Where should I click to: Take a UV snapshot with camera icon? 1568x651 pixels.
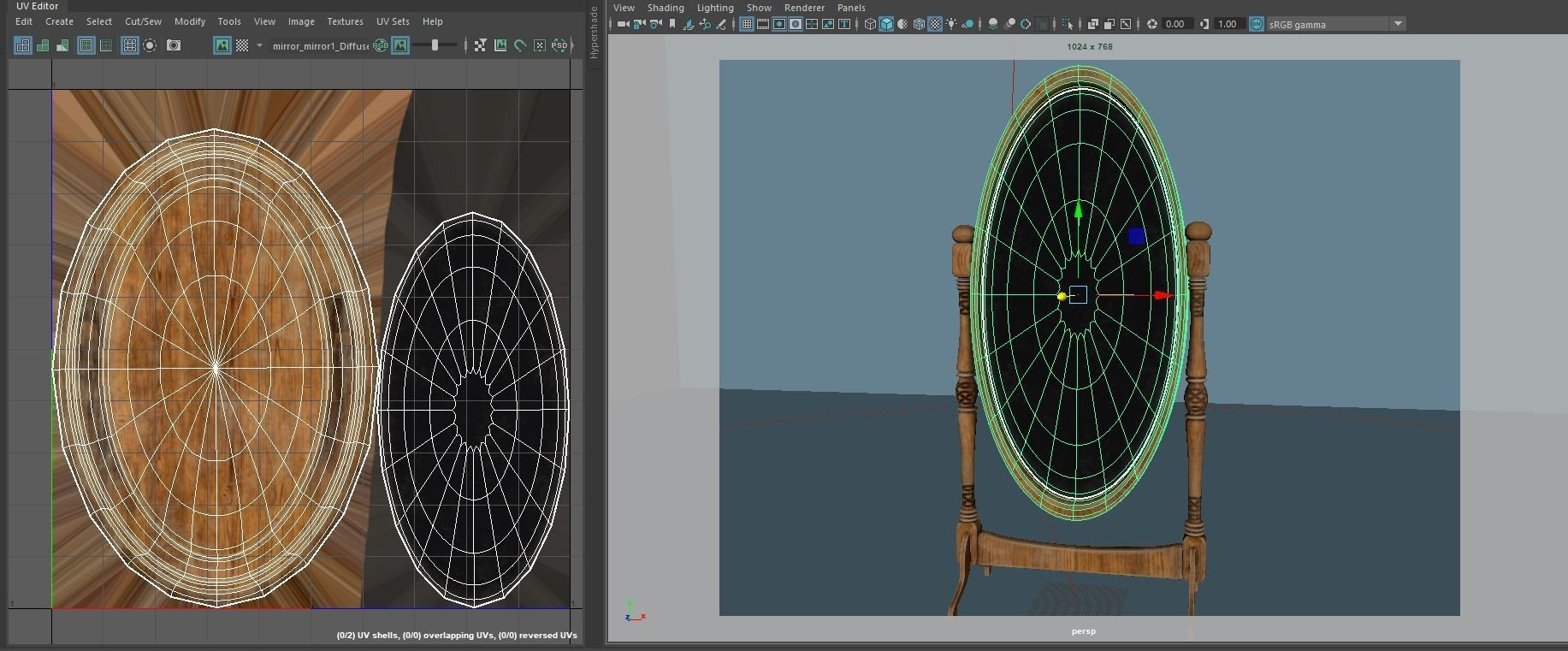click(x=174, y=45)
